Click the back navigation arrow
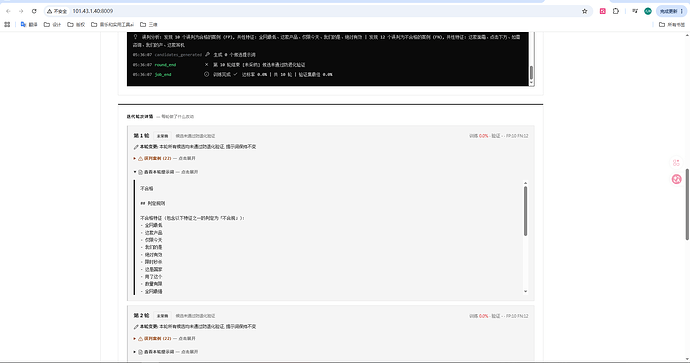Image resolution: width=690 pixels, height=363 pixels. tap(8, 11)
